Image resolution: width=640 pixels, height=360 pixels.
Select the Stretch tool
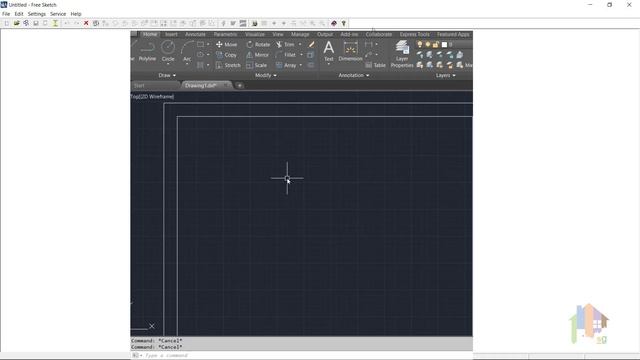(x=228, y=65)
